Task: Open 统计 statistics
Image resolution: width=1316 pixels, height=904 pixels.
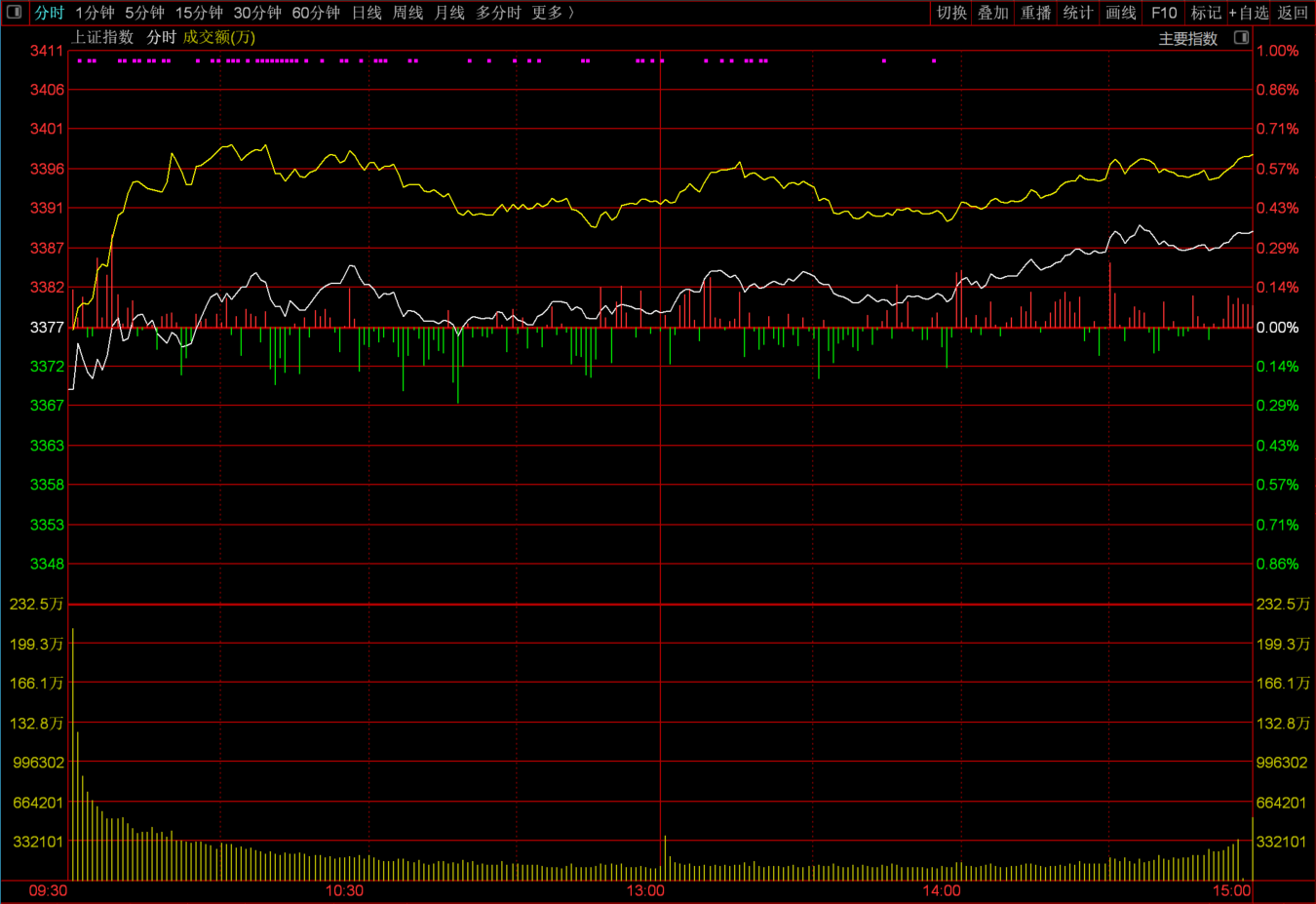Action: point(1077,13)
